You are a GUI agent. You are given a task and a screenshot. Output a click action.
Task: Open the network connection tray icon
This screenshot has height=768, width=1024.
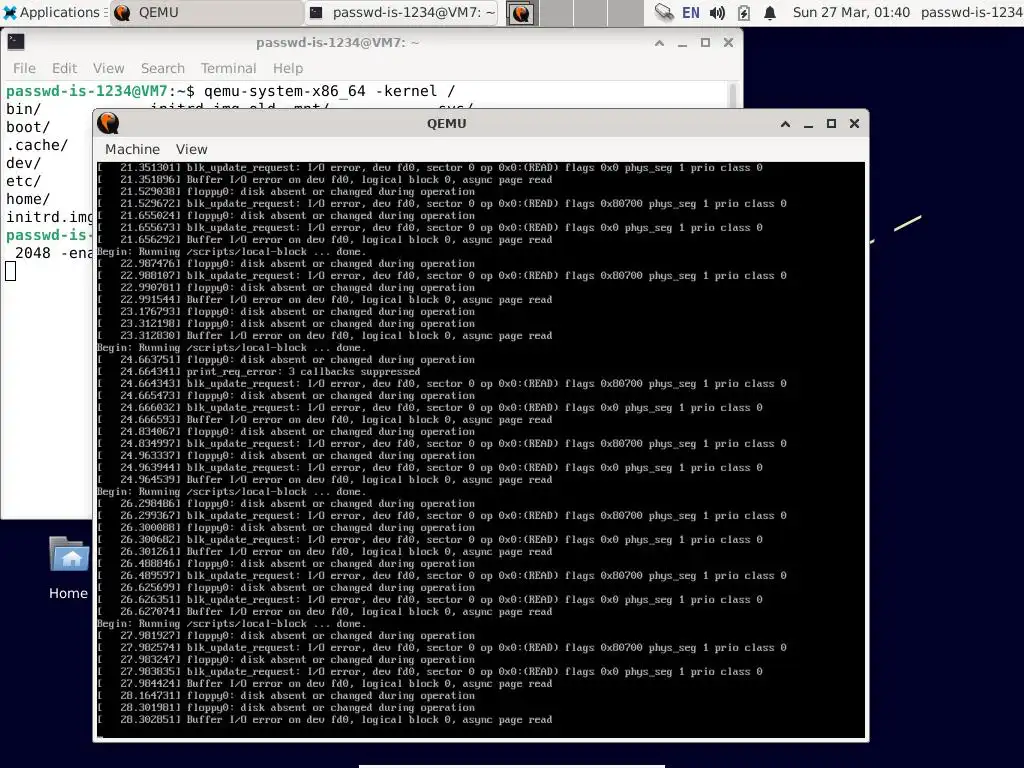point(664,12)
